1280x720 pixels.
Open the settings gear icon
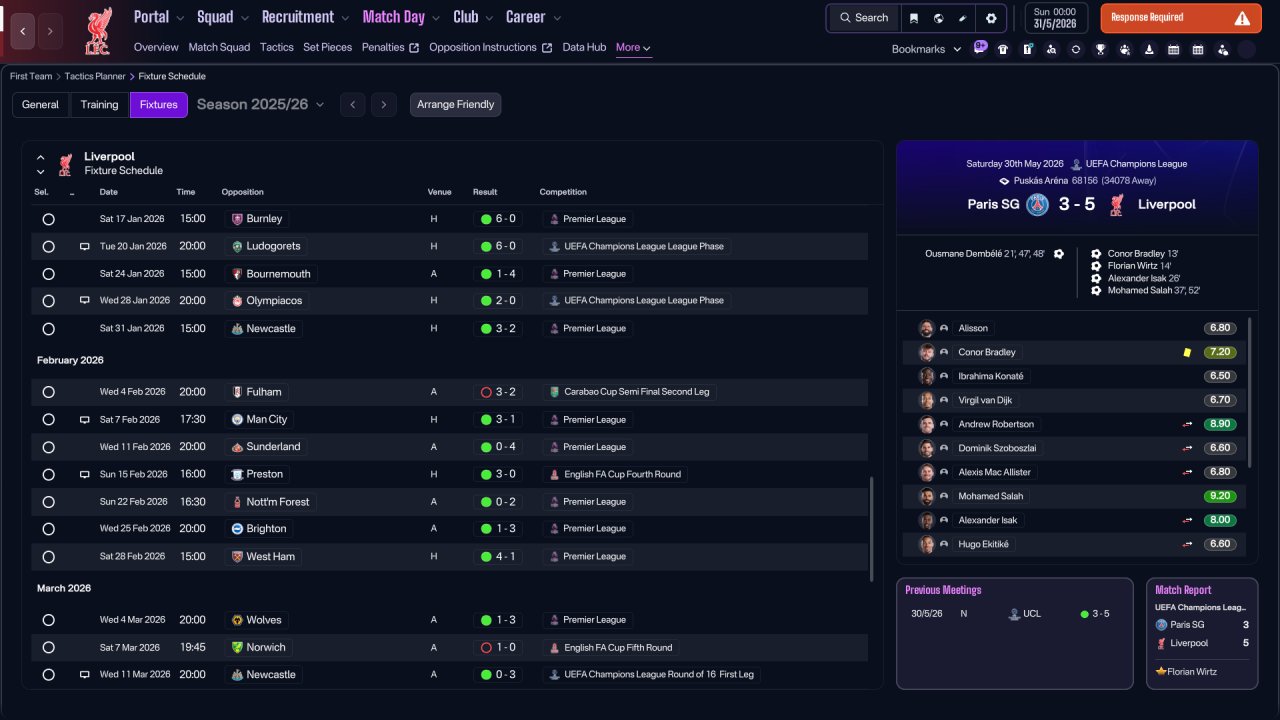click(991, 18)
